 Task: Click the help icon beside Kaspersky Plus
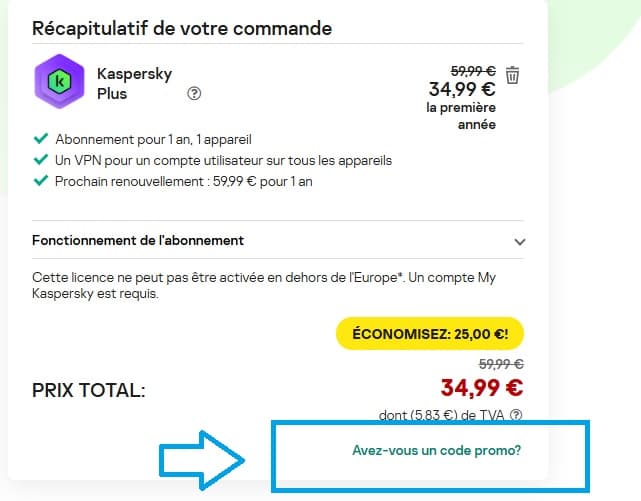194,94
